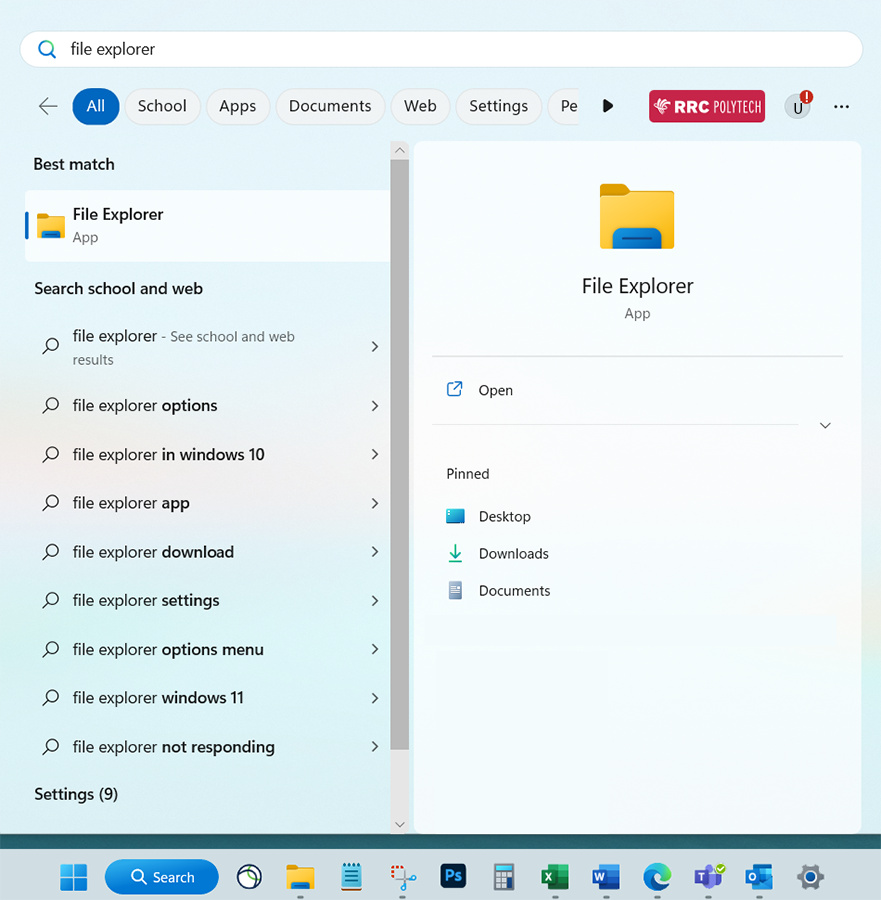Show more filter tabs with play arrow
This screenshot has width=881, height=900.
pyautogui.click(x=608, y=106)
